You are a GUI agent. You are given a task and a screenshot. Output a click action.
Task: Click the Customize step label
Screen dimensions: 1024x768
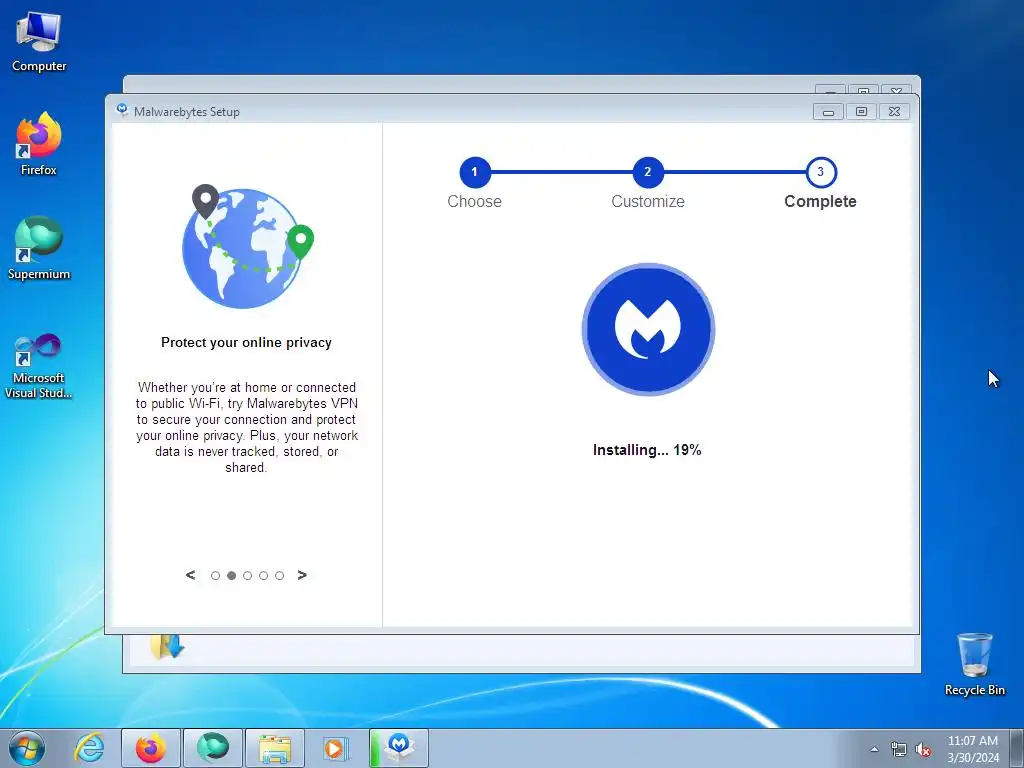pyautogui.click(x=648, y=201)
